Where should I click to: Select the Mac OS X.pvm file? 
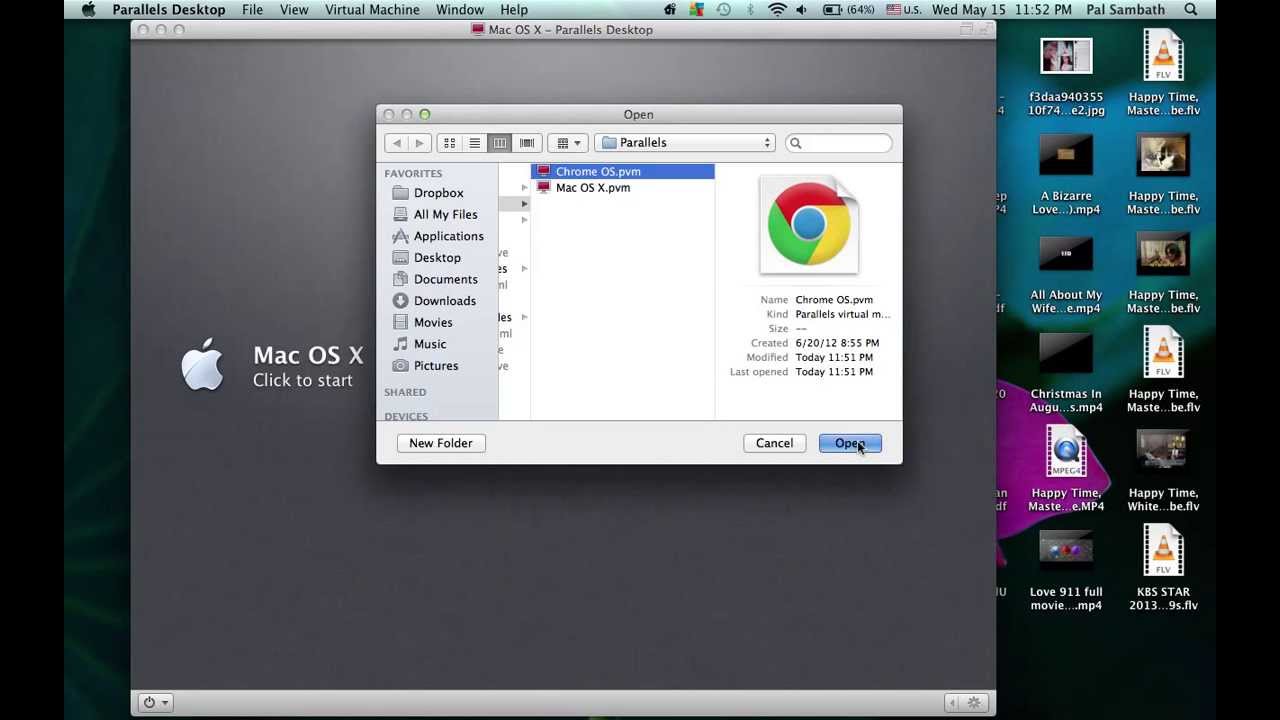622,188
